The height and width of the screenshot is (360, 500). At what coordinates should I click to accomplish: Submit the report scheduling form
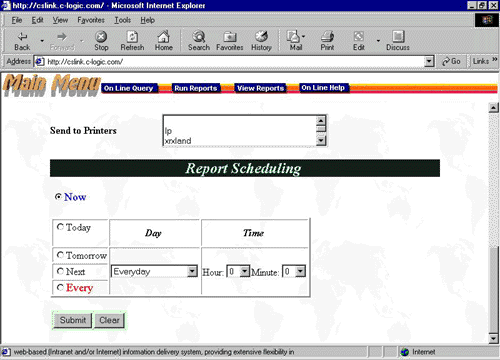[x=73, y=320]
